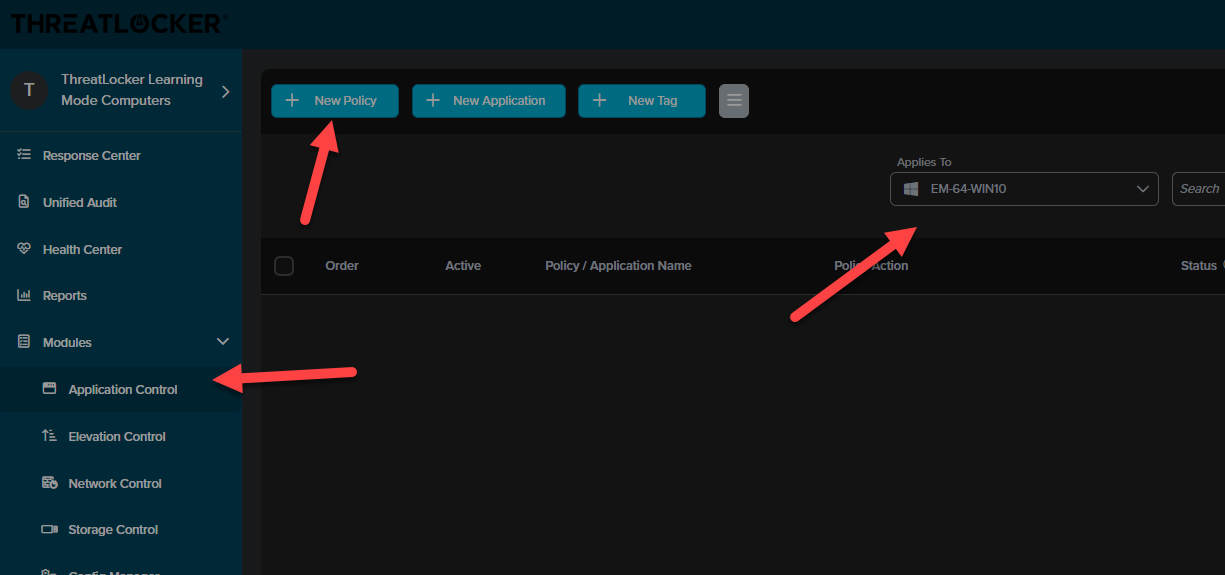This screenshot has height=575, width=1225.
Task: Open Reports
Action: click(x=64, y=296)
